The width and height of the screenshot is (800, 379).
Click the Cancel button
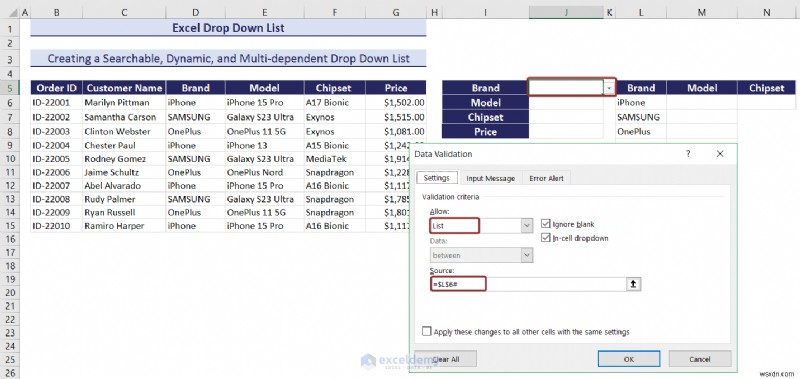click(699, 359)
